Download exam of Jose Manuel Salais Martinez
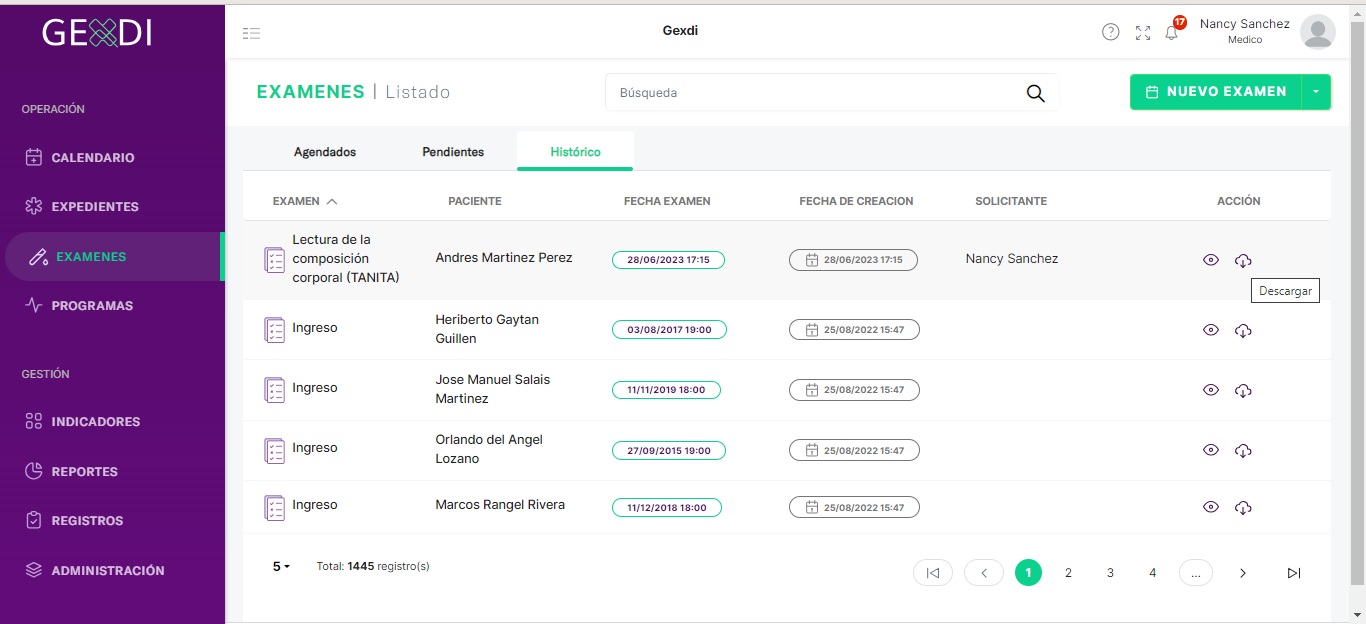 tap(1243, 390)
